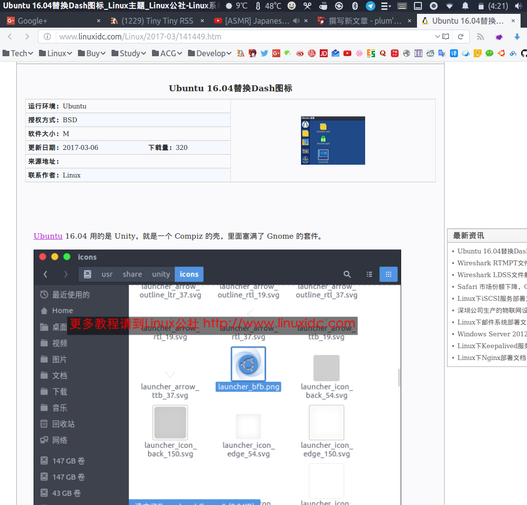Switch to the Tiny Tiny RSS tab
The image size is (527, 505).
157,20
